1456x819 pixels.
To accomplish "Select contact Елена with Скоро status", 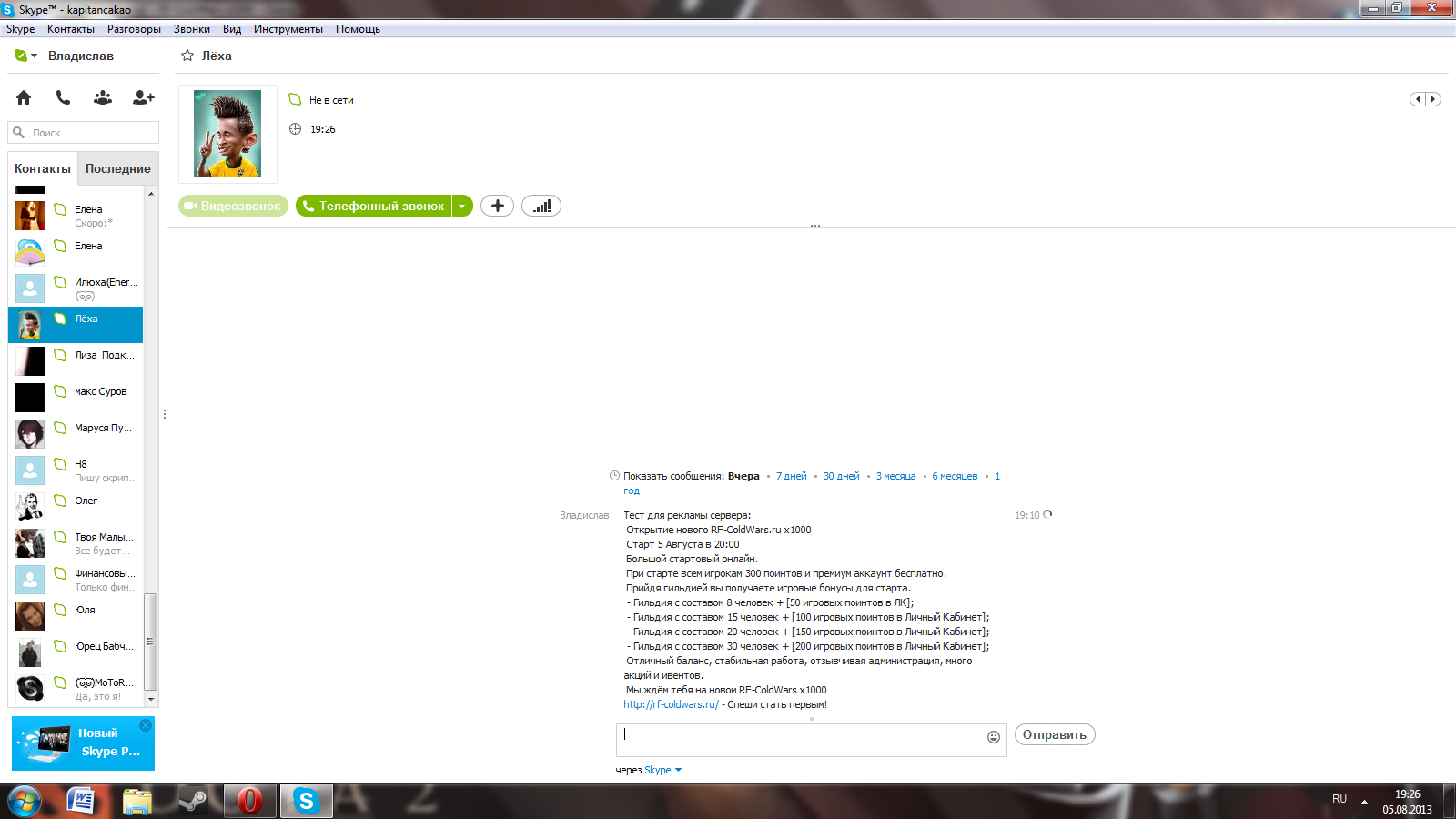I will (76, 216).
